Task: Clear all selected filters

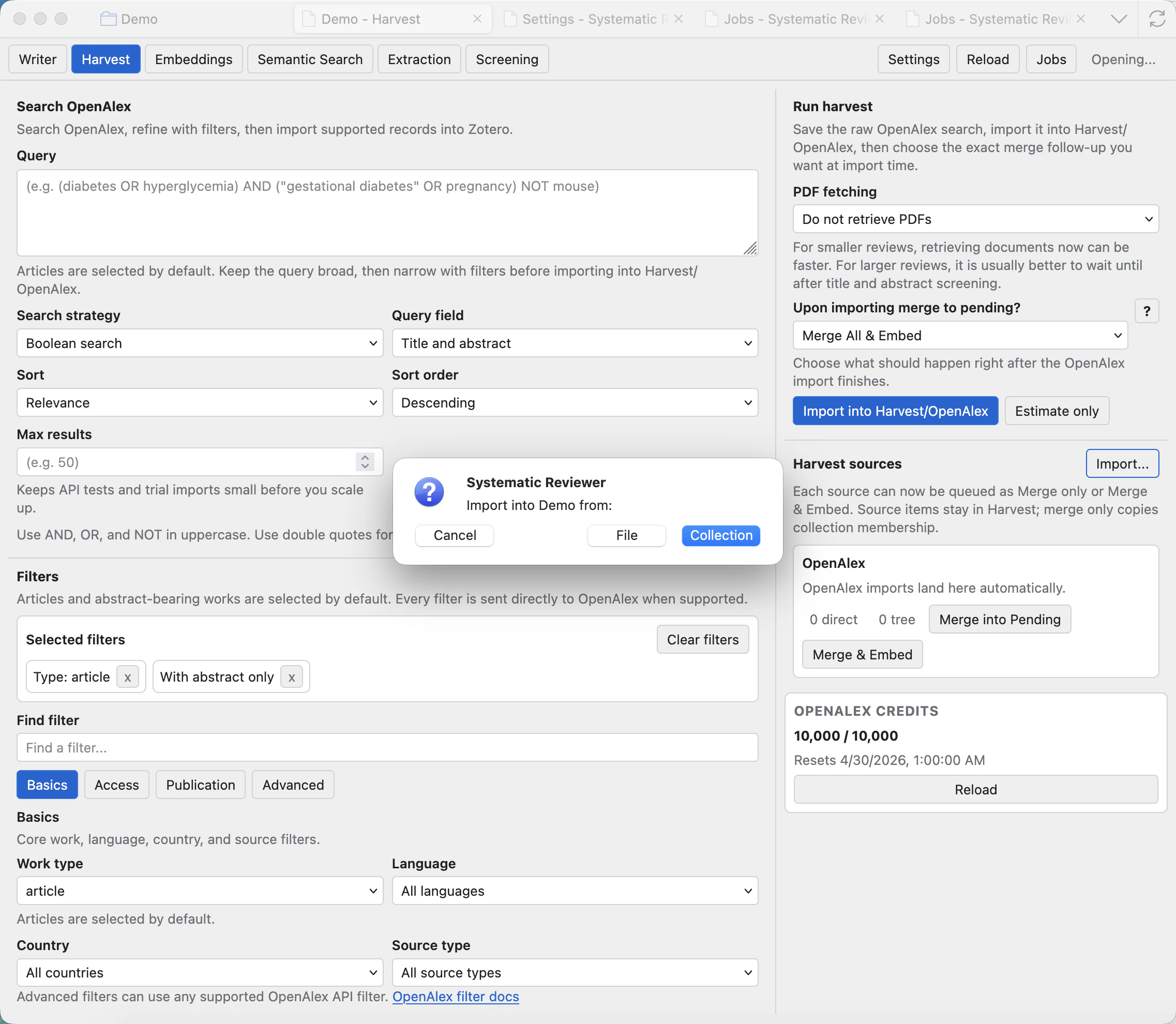Action: 703,639
